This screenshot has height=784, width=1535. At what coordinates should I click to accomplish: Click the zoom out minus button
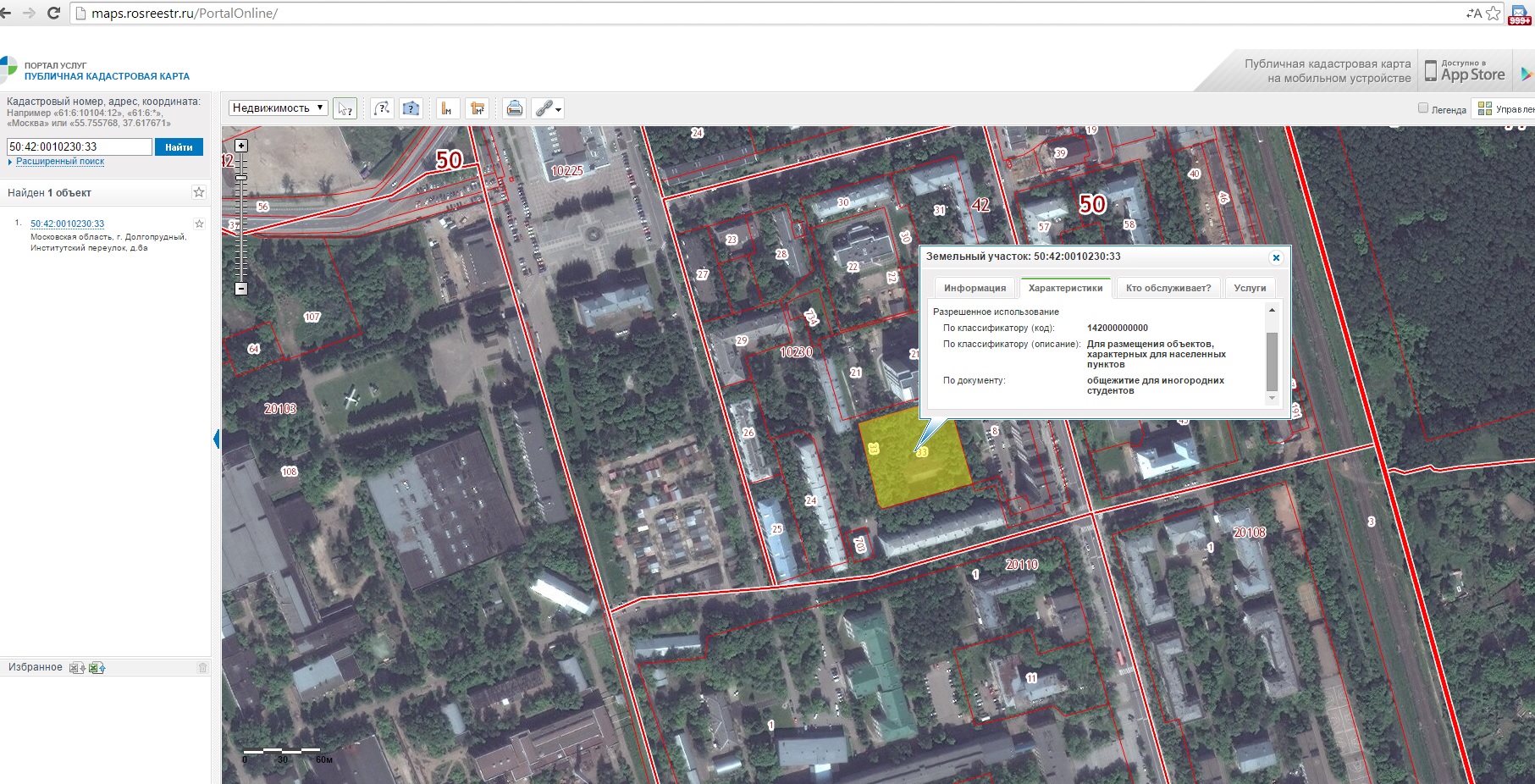pos(241,289)
